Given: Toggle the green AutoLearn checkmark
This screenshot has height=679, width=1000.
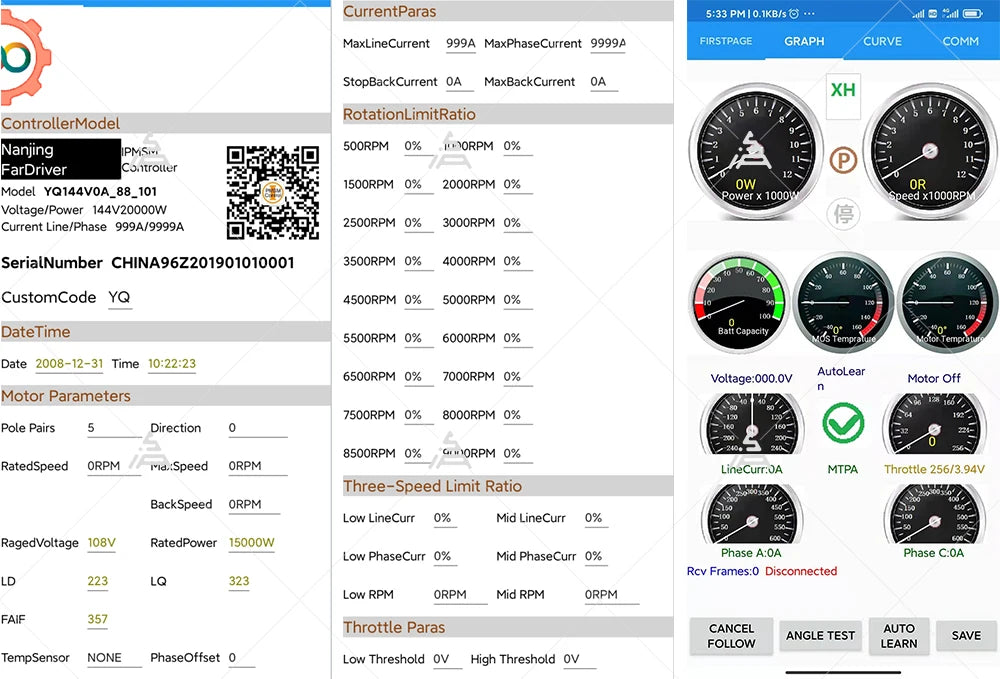Looking at the screenshot, I should (x=843, y=424).
